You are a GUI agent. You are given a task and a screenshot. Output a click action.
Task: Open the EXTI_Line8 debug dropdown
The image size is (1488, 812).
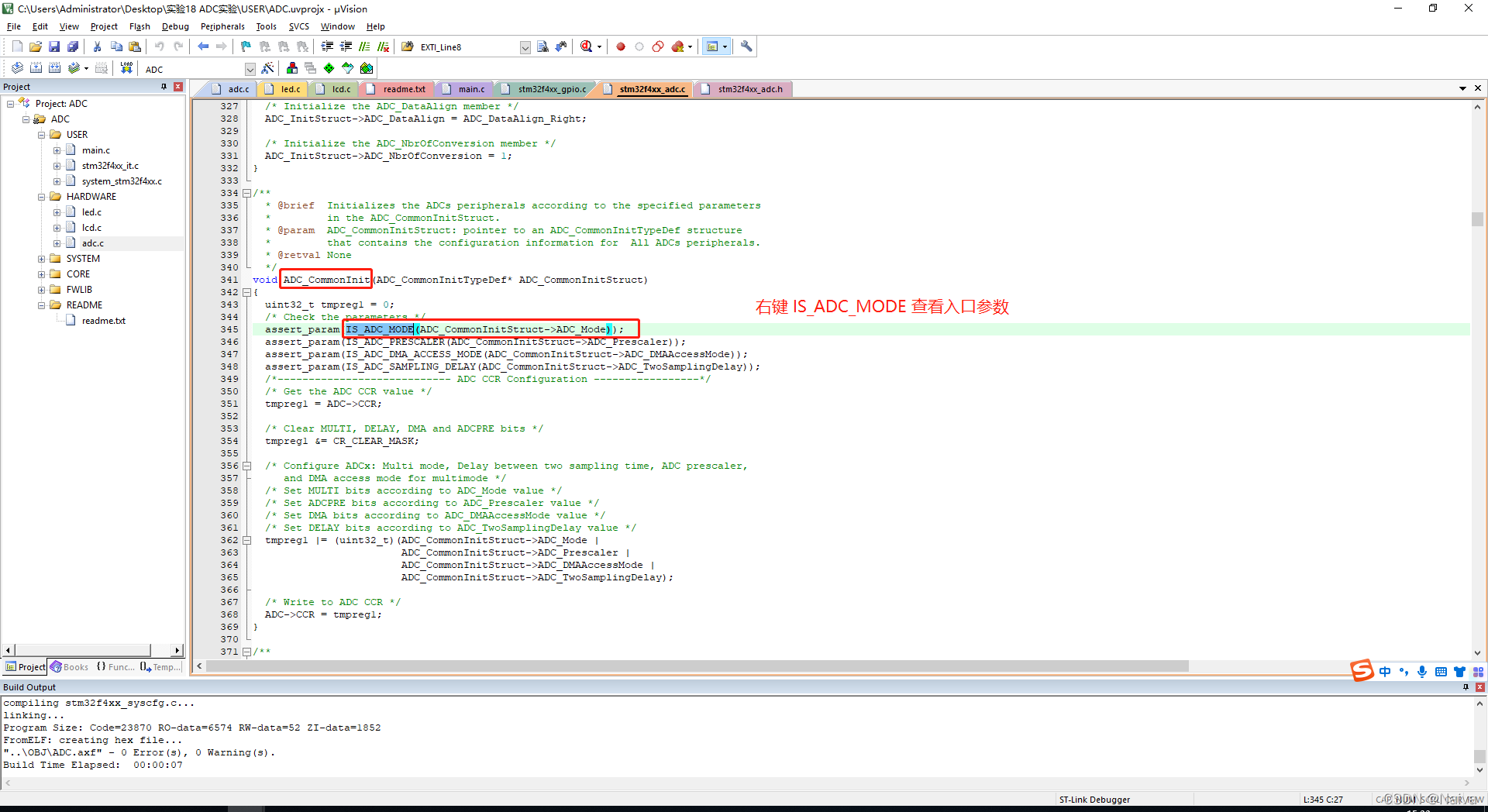point(525,46)
